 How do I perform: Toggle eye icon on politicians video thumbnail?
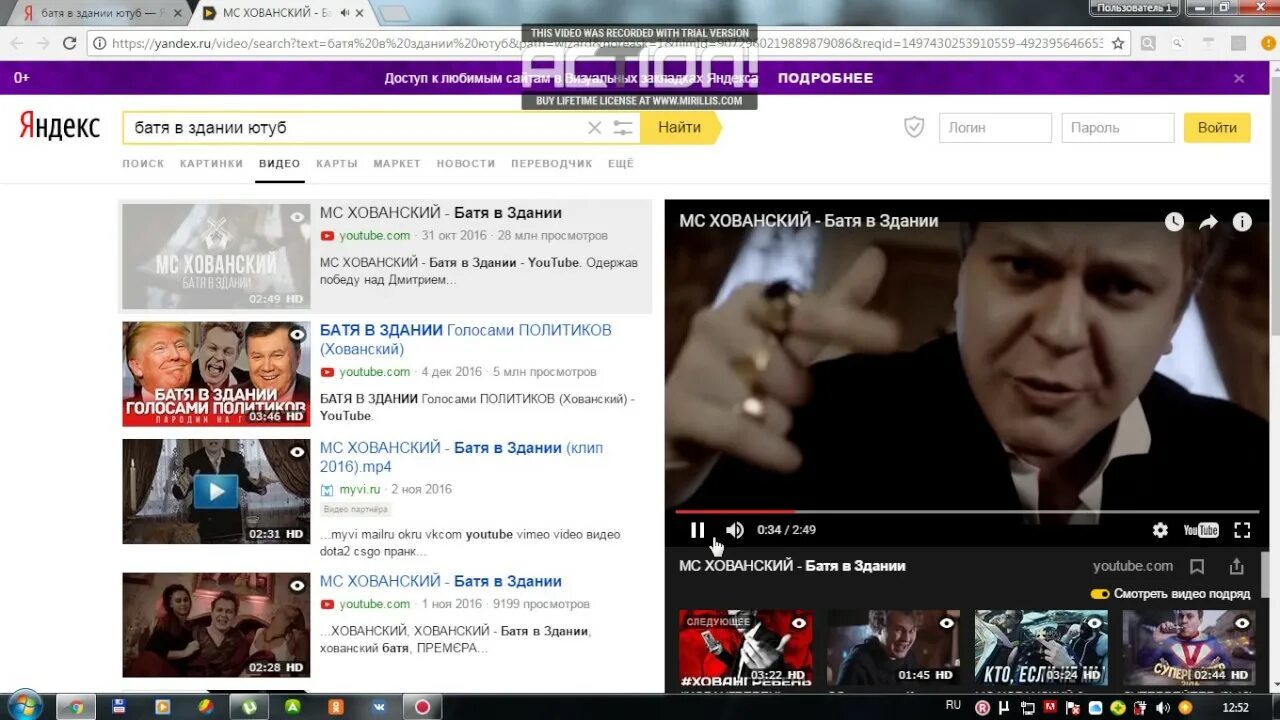(297, 334)
